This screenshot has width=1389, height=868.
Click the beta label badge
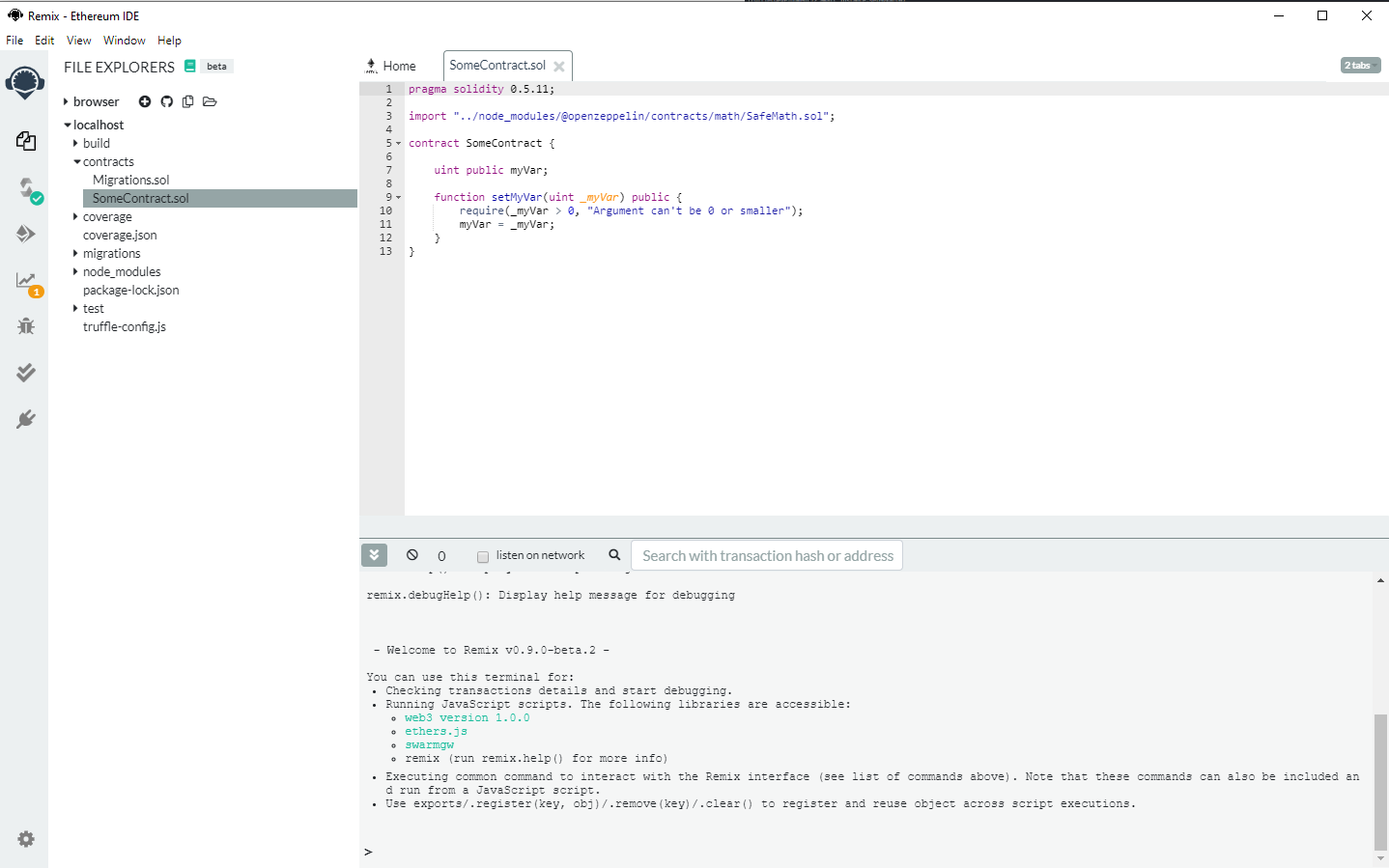coord(217,67)
